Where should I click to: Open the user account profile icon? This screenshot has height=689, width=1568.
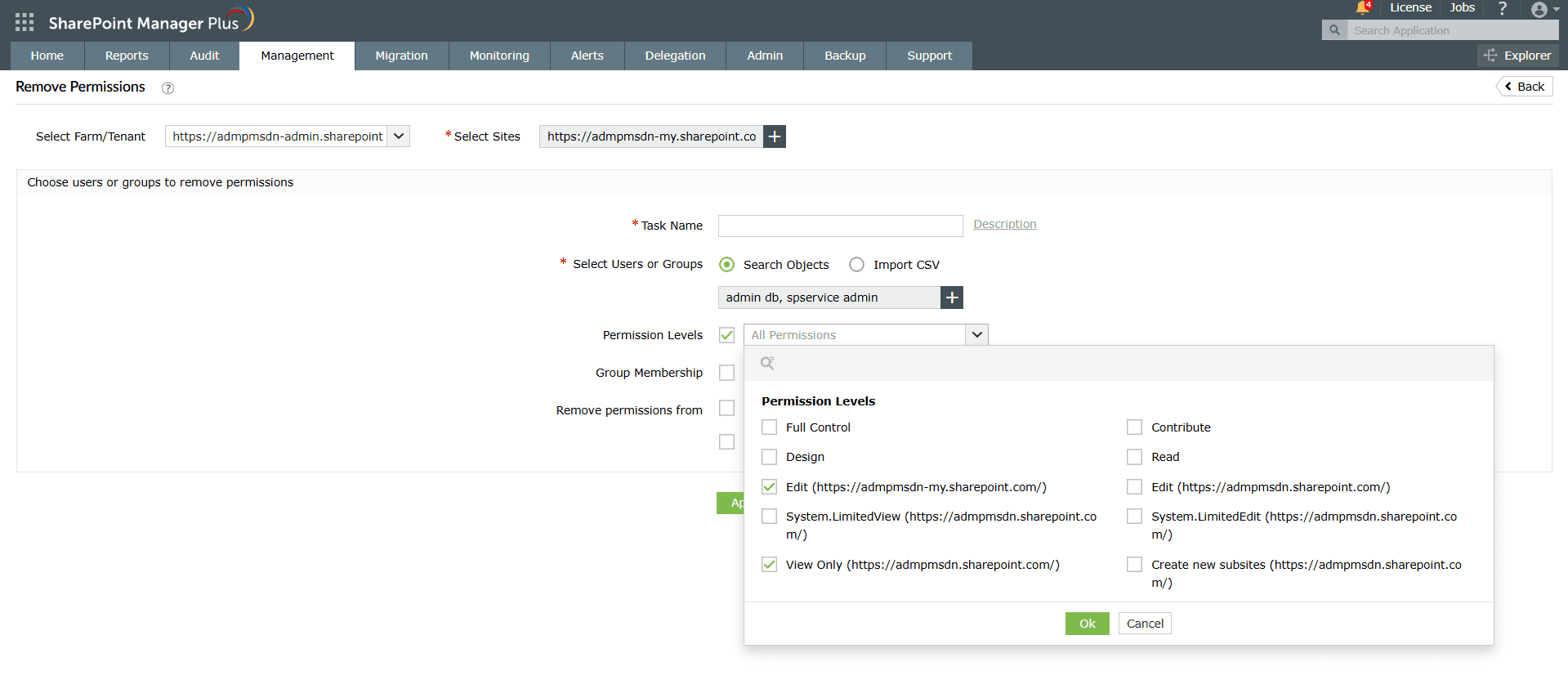point(1539,10)
